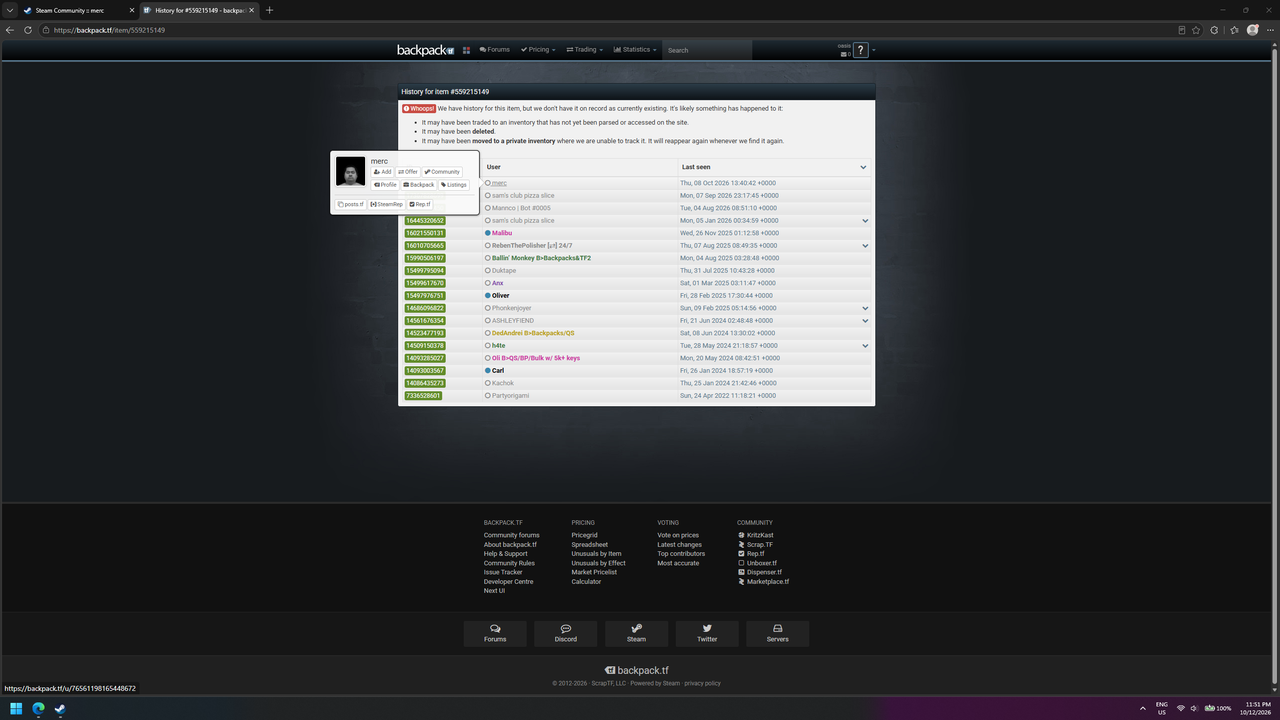Image resolution: width=1280 pixels, height=720 pixels.
Task: Click the Add button in merc popover
Action: 383,172
